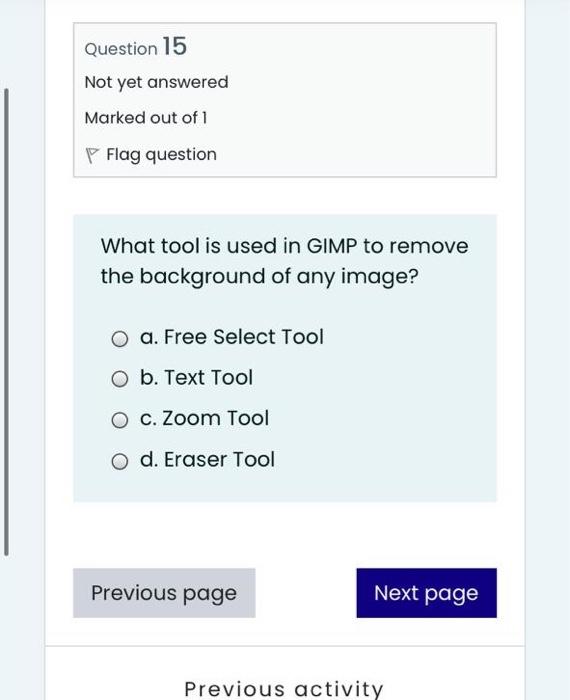This screenshot has height=700, width=570.
Task: Click the 'Not yet answered' status text
Action: (157, 82)
